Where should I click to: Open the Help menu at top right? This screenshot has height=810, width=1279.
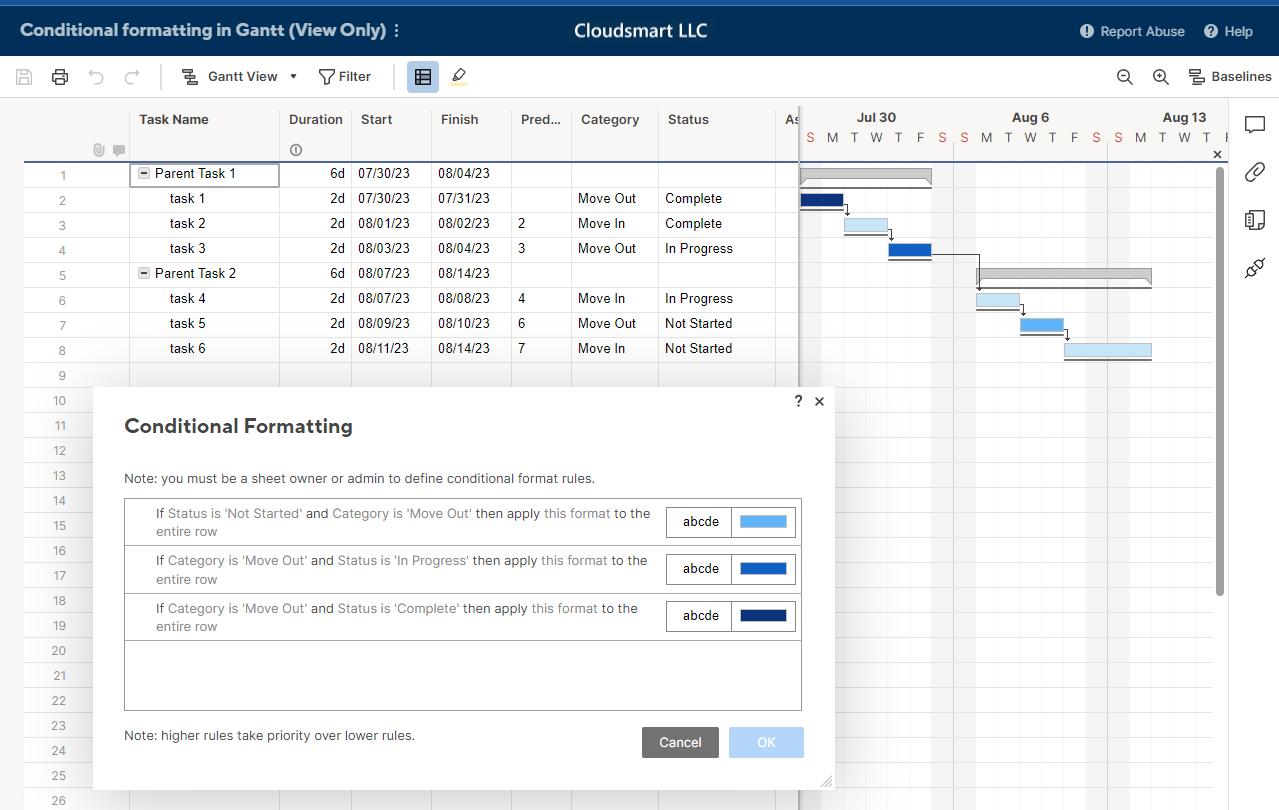1227,31
